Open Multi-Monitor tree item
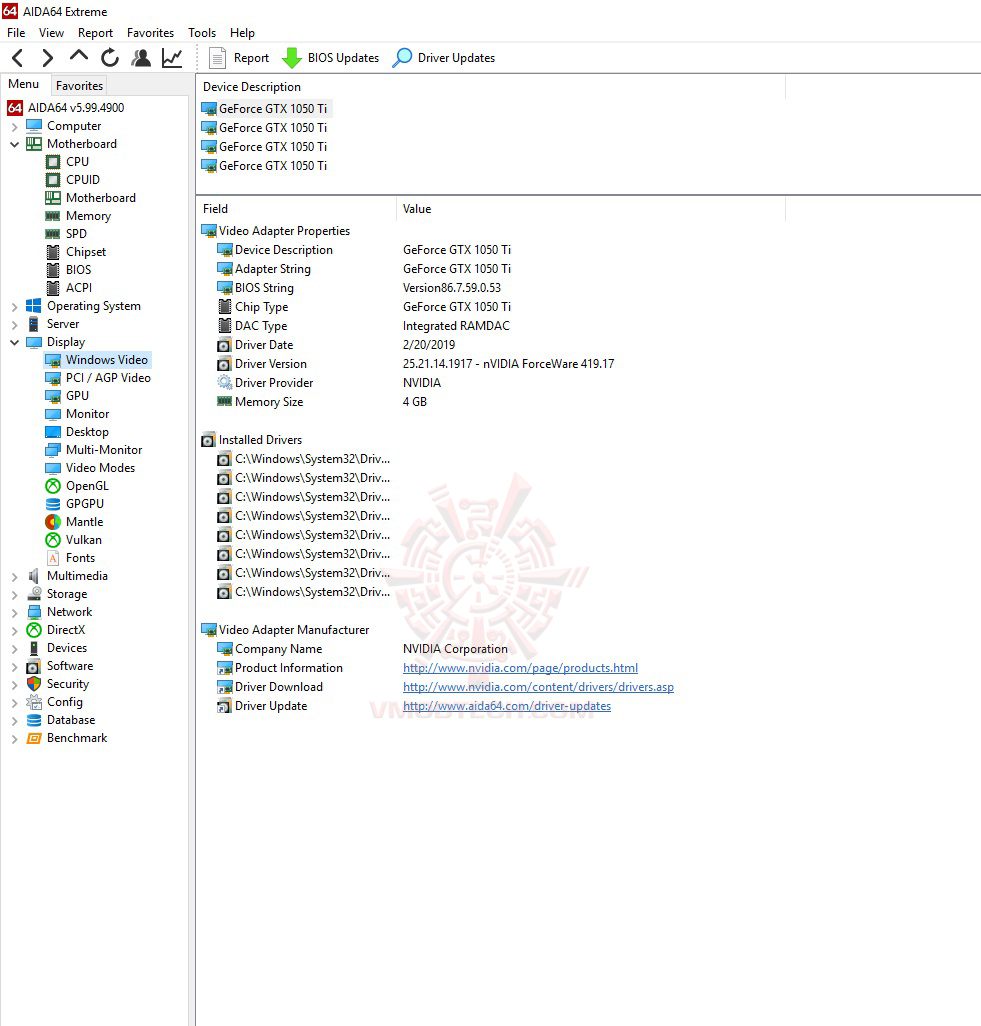This screenshot has height=1026, width=981. [x=104, y=450]
